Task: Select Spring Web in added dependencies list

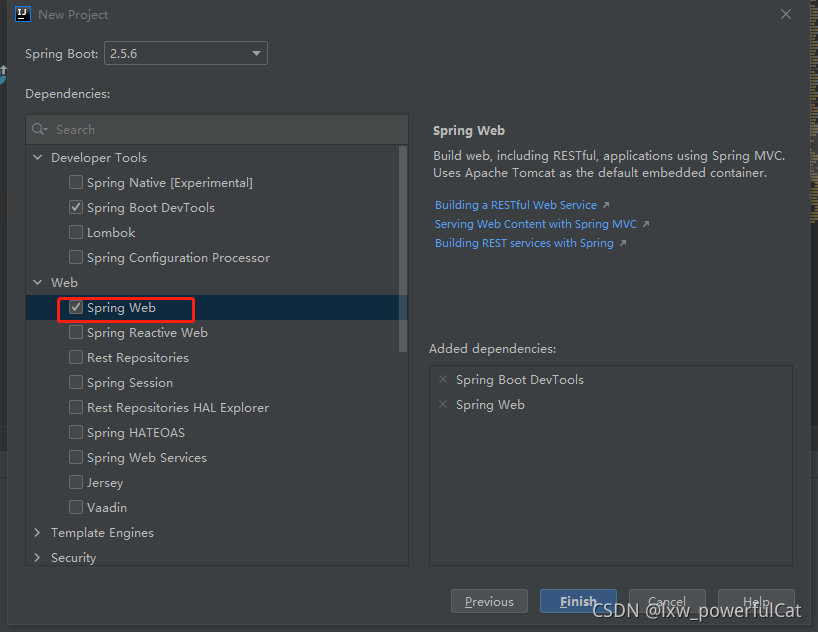Action: [490, 405]
